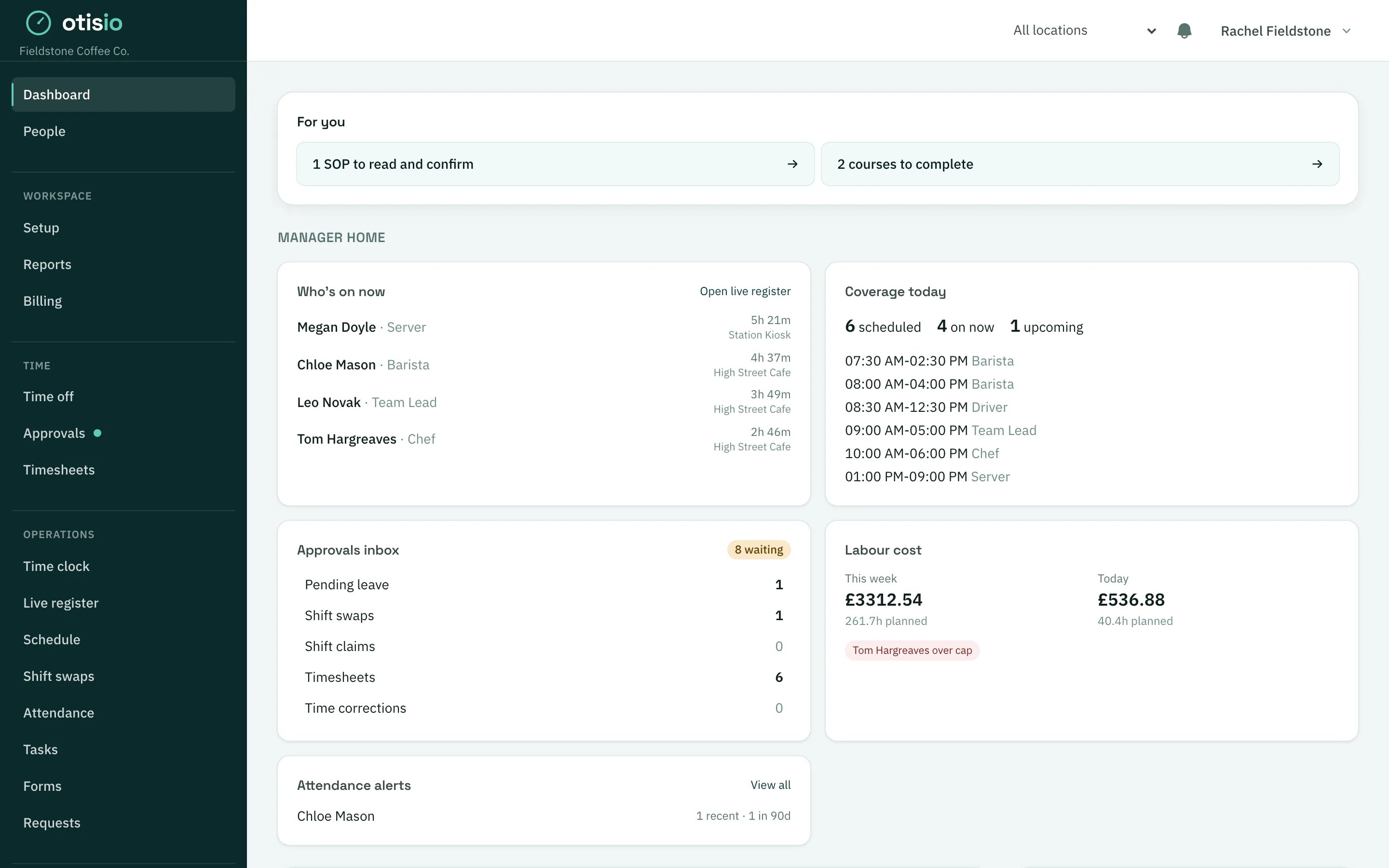Open the Pending leave approvals row

point(544,585)
